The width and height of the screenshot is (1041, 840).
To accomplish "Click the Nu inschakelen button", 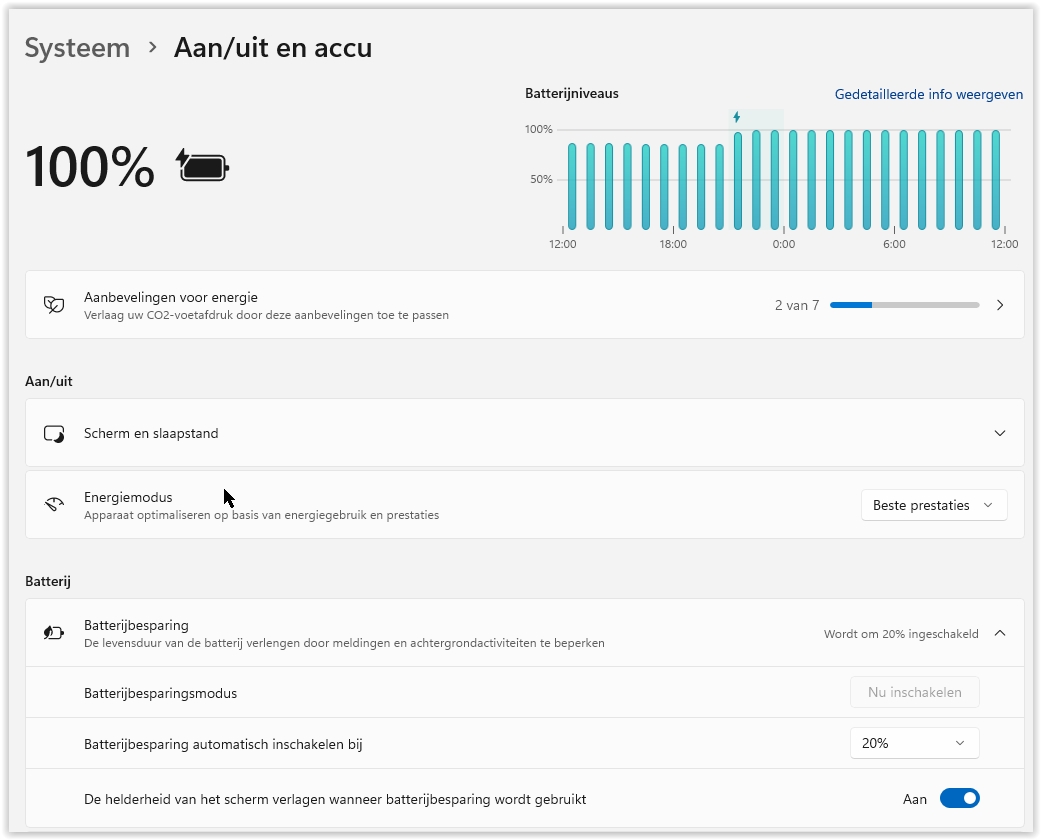I will click(914, 692).
